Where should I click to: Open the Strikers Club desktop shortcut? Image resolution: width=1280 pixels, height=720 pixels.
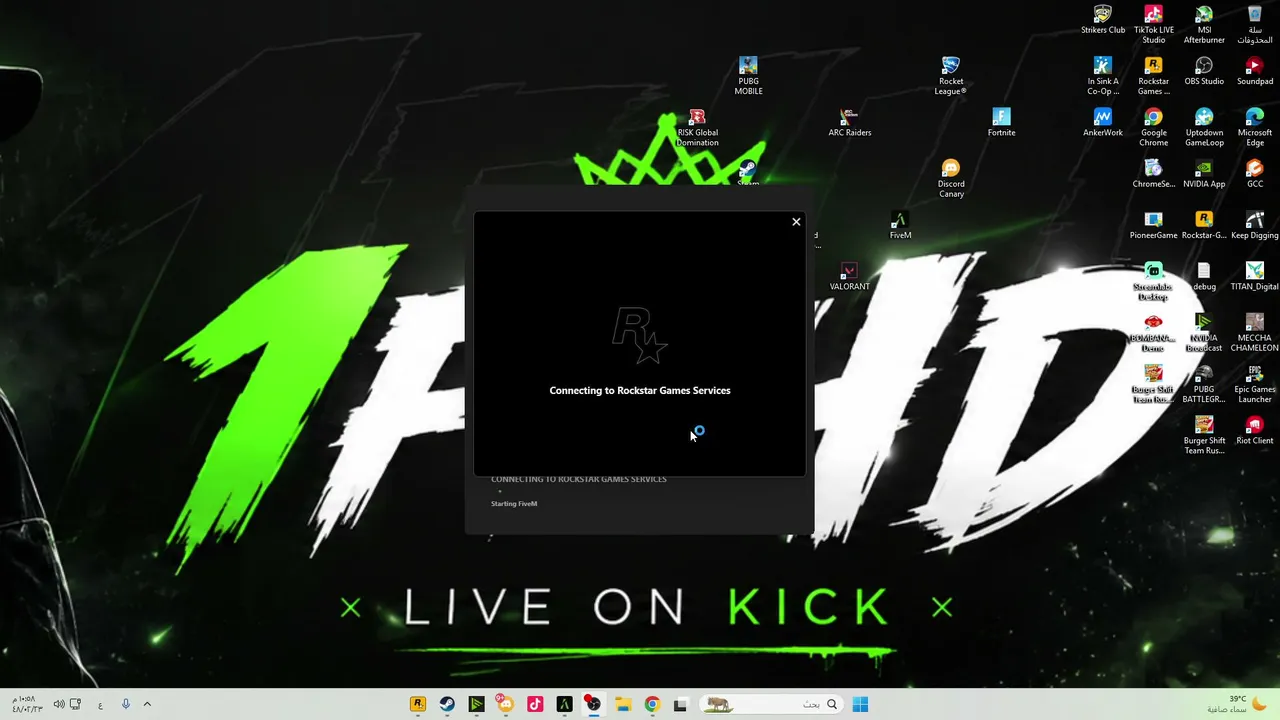point(1102,20)
